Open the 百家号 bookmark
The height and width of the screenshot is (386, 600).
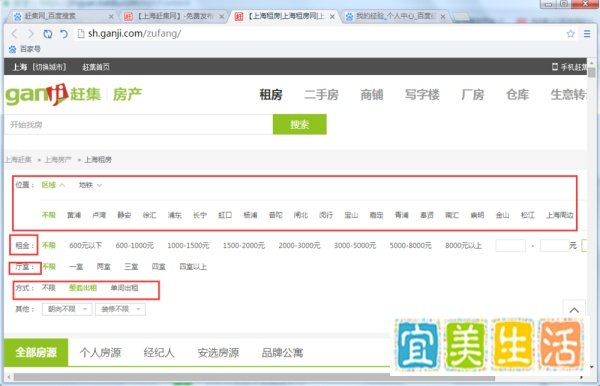click(x=25, y=49)
